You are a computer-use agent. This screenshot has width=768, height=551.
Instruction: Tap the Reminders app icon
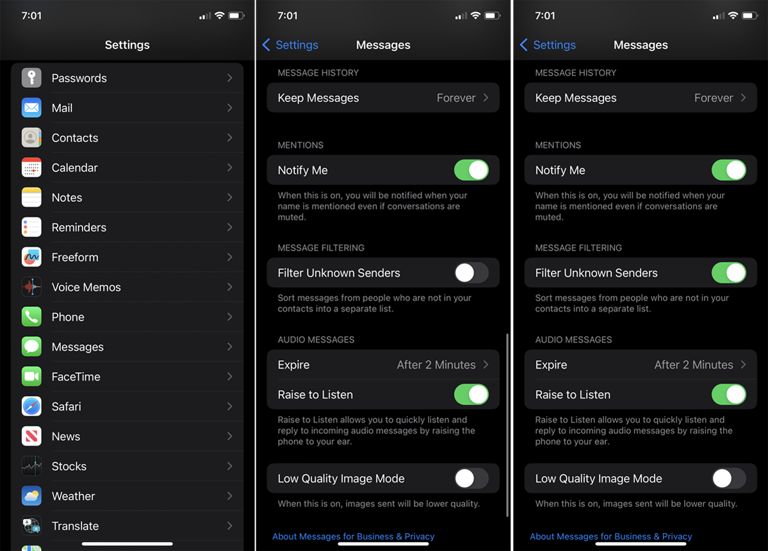[x=31, y=227]
